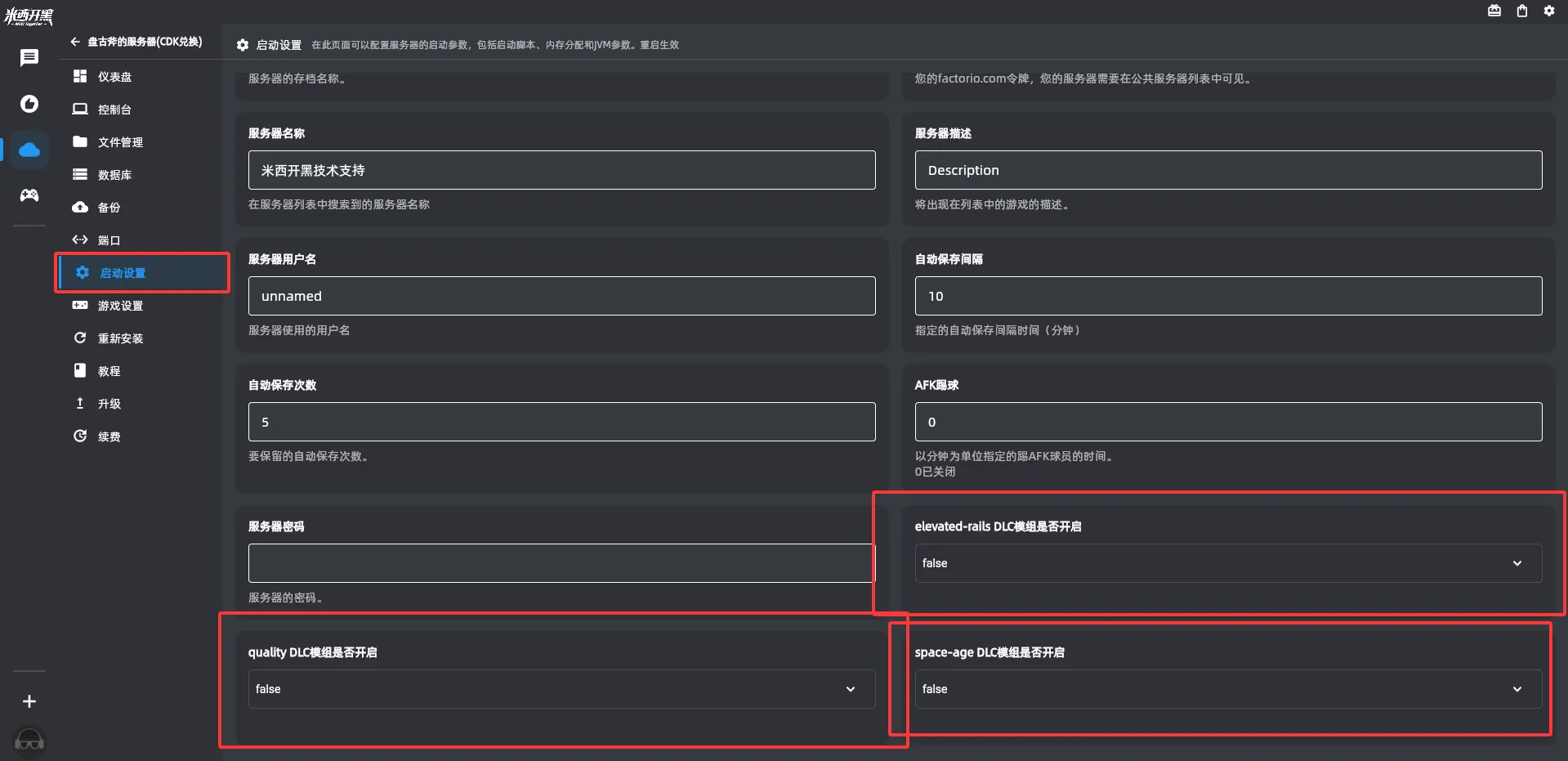Image resolution: width=1568 pixels, height=761 pixels.
Task: Open the 备份 backup page
Action: click(x=109, y=208)
